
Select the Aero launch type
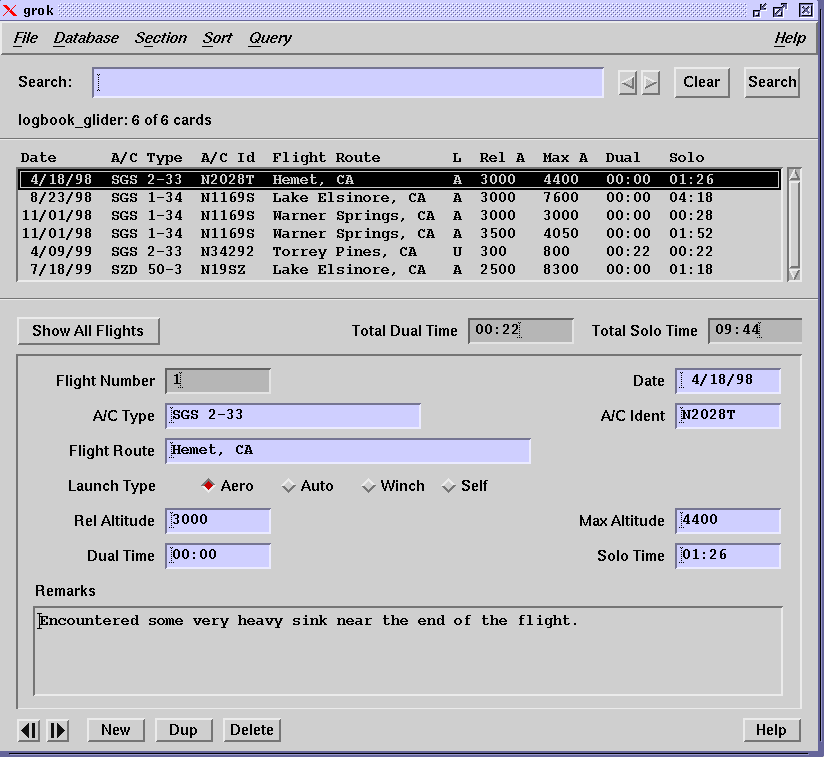[227, 485]
